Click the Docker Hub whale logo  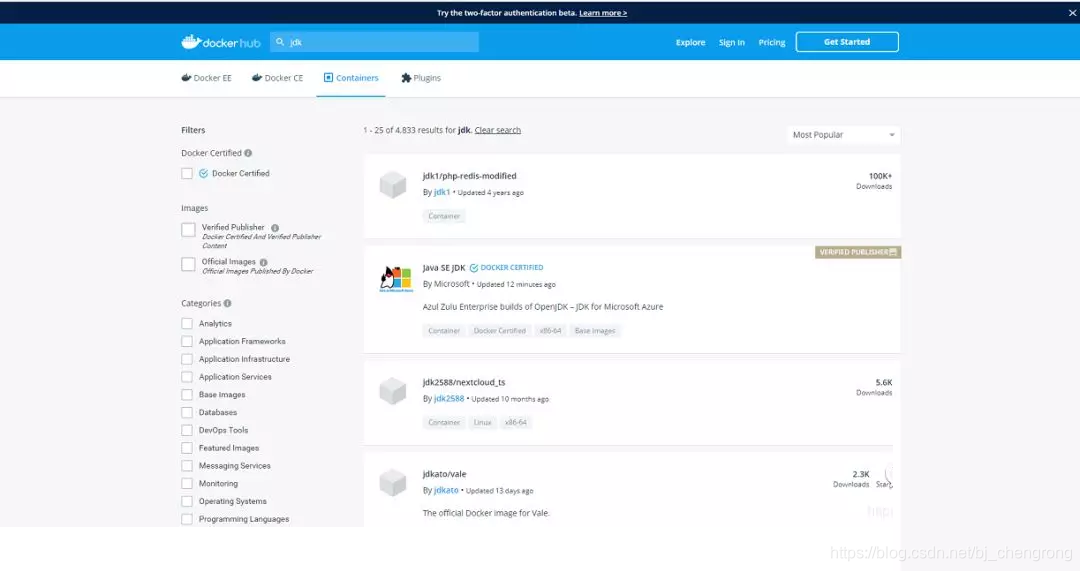(191, 42)
